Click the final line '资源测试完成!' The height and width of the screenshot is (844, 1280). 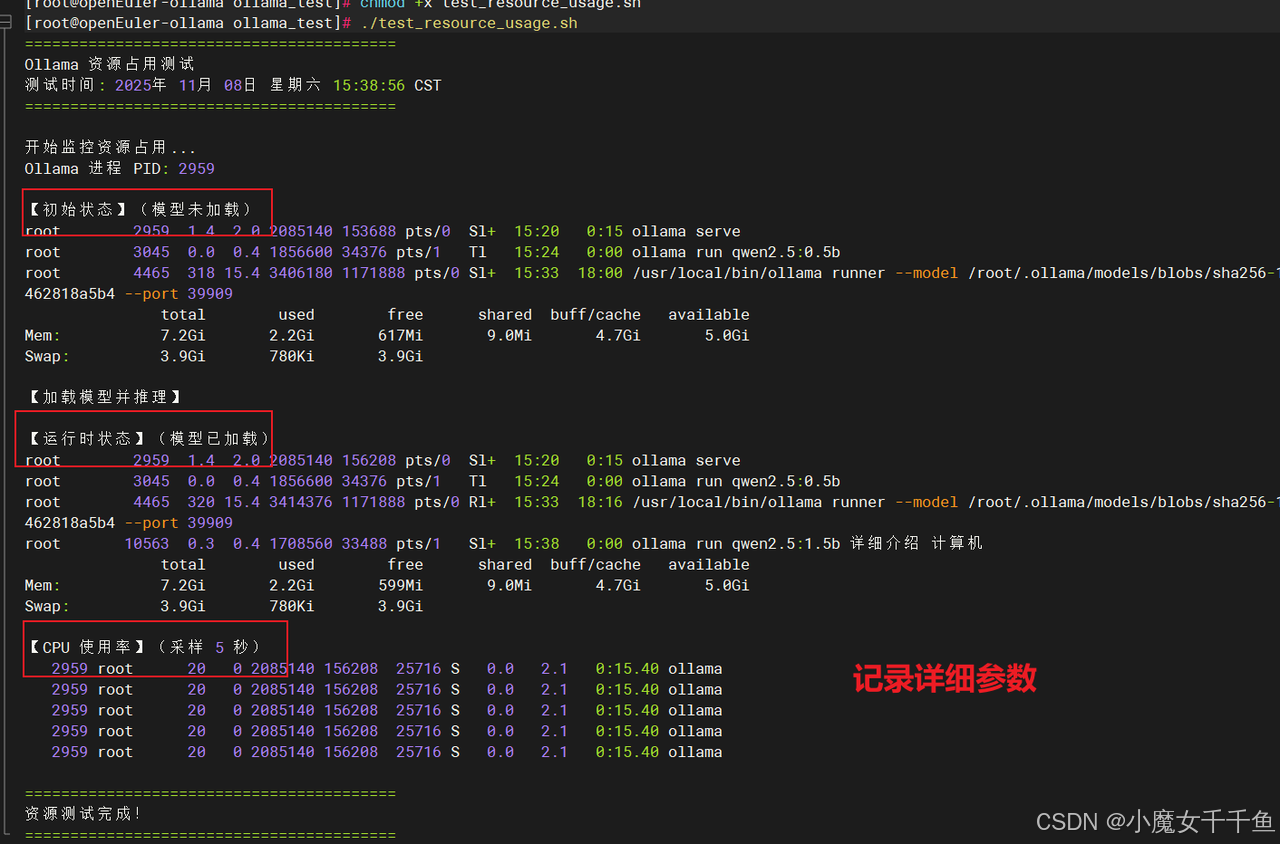[83, 814]
